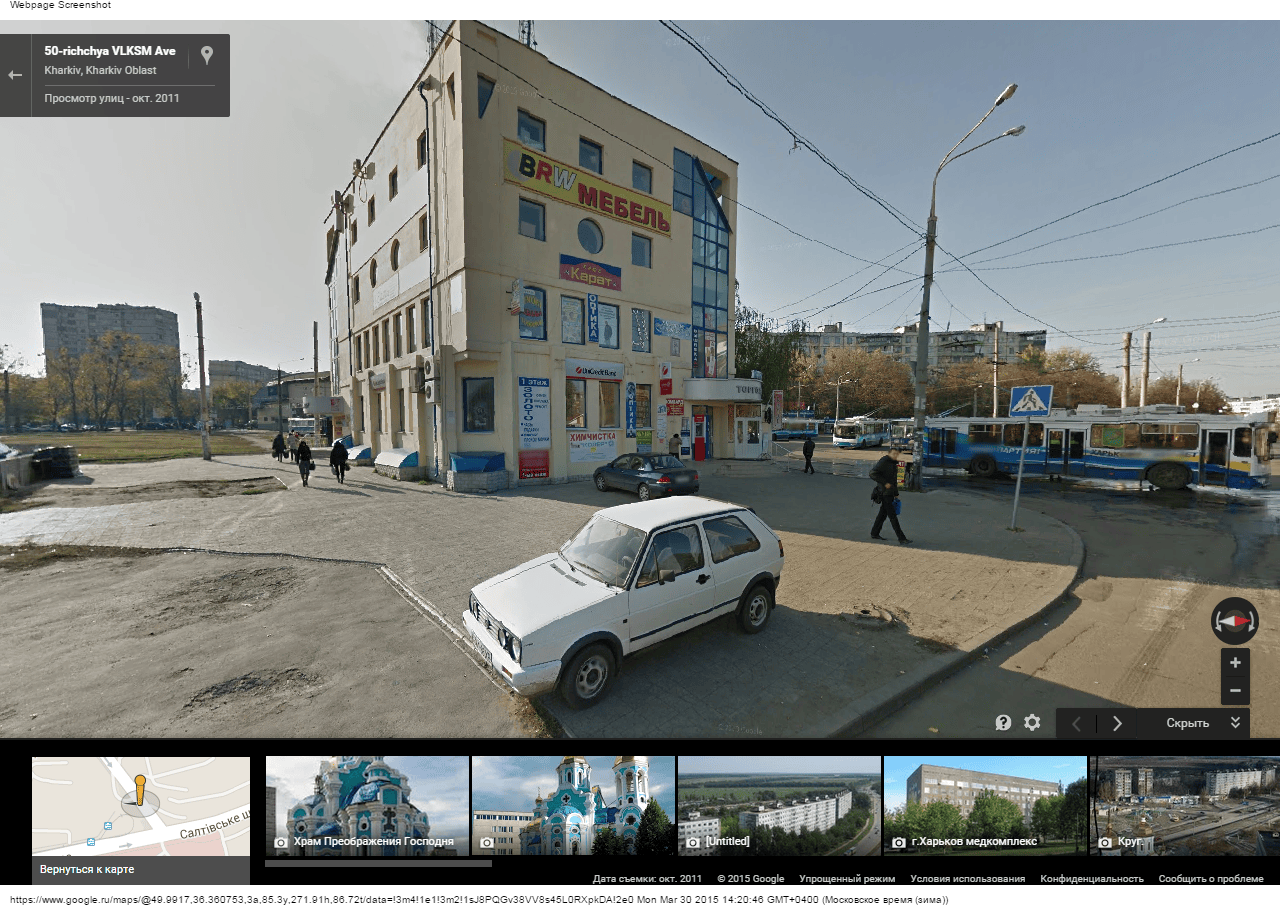This screenshot has width=1280, height=905.
Task: Open Храм Преображения Господня photo
Action: click(367, 805)
